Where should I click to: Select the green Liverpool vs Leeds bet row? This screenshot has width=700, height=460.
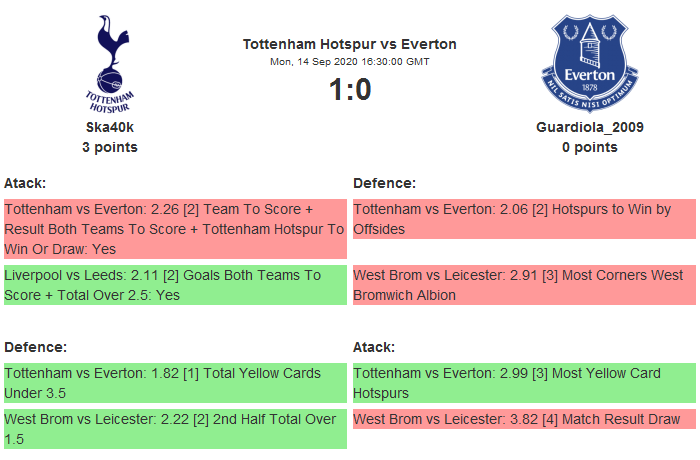[174, 285]
